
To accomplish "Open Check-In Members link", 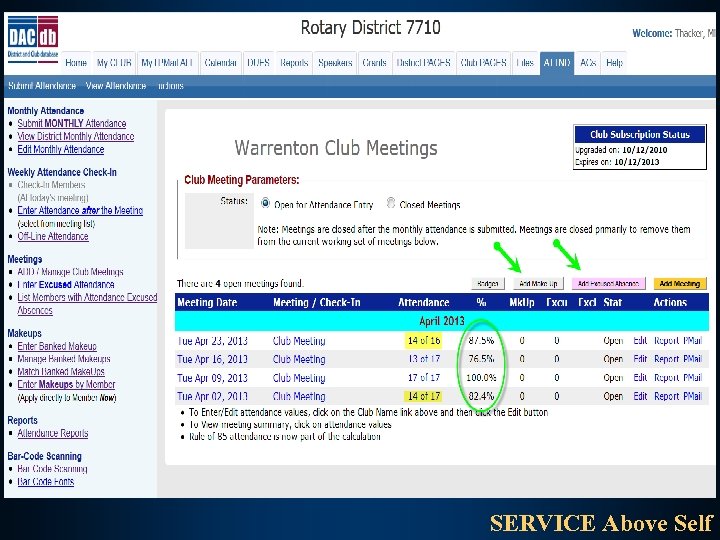I will click(x=51, y=185).
